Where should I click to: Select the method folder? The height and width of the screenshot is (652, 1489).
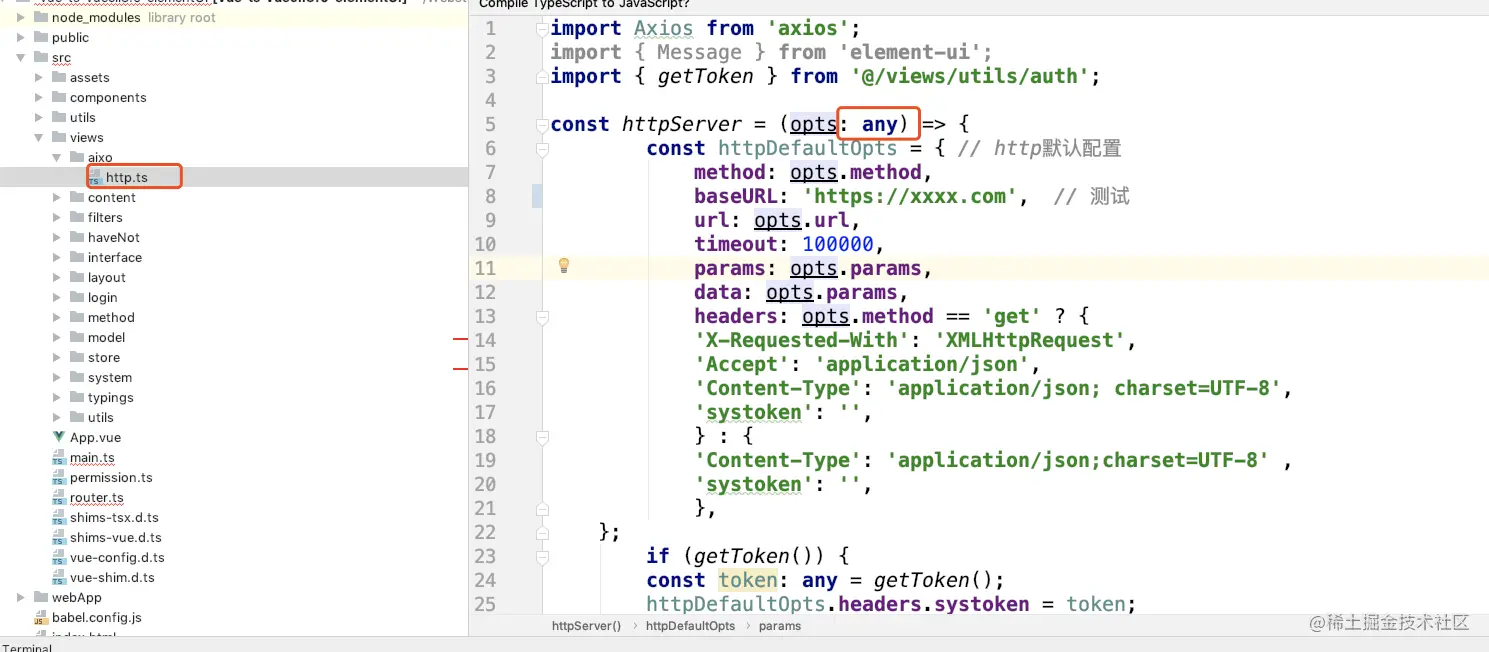click(x=111, y=317)
